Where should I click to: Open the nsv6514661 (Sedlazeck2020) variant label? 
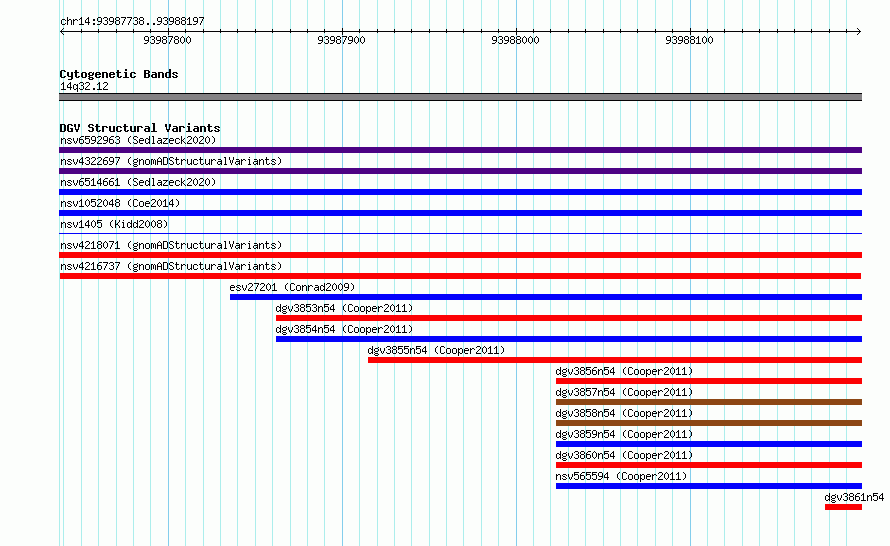[138, 182]
